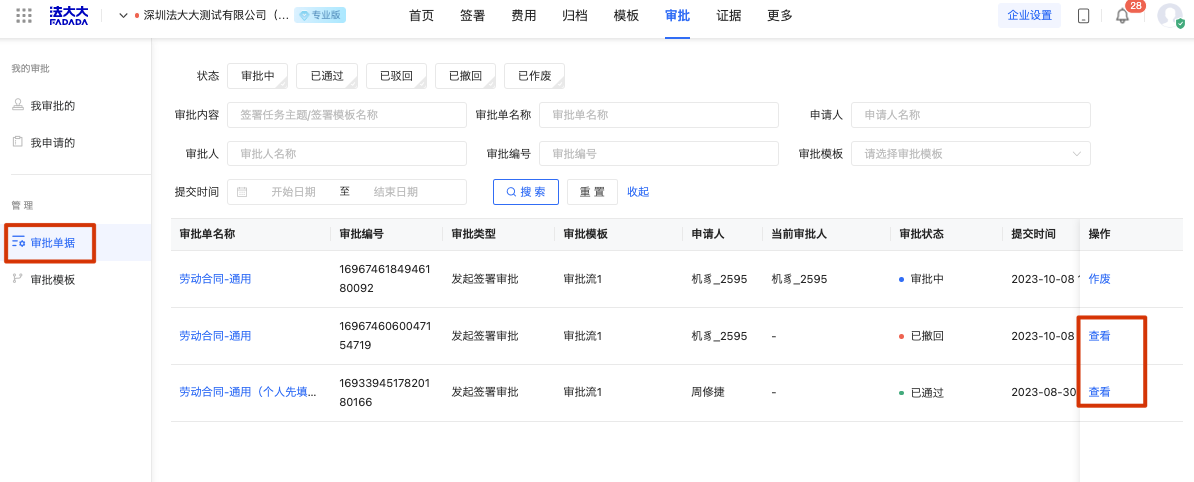Go to the 首页 tab
Viewport: 1194px width, 482px height.
tap(421, 15)
